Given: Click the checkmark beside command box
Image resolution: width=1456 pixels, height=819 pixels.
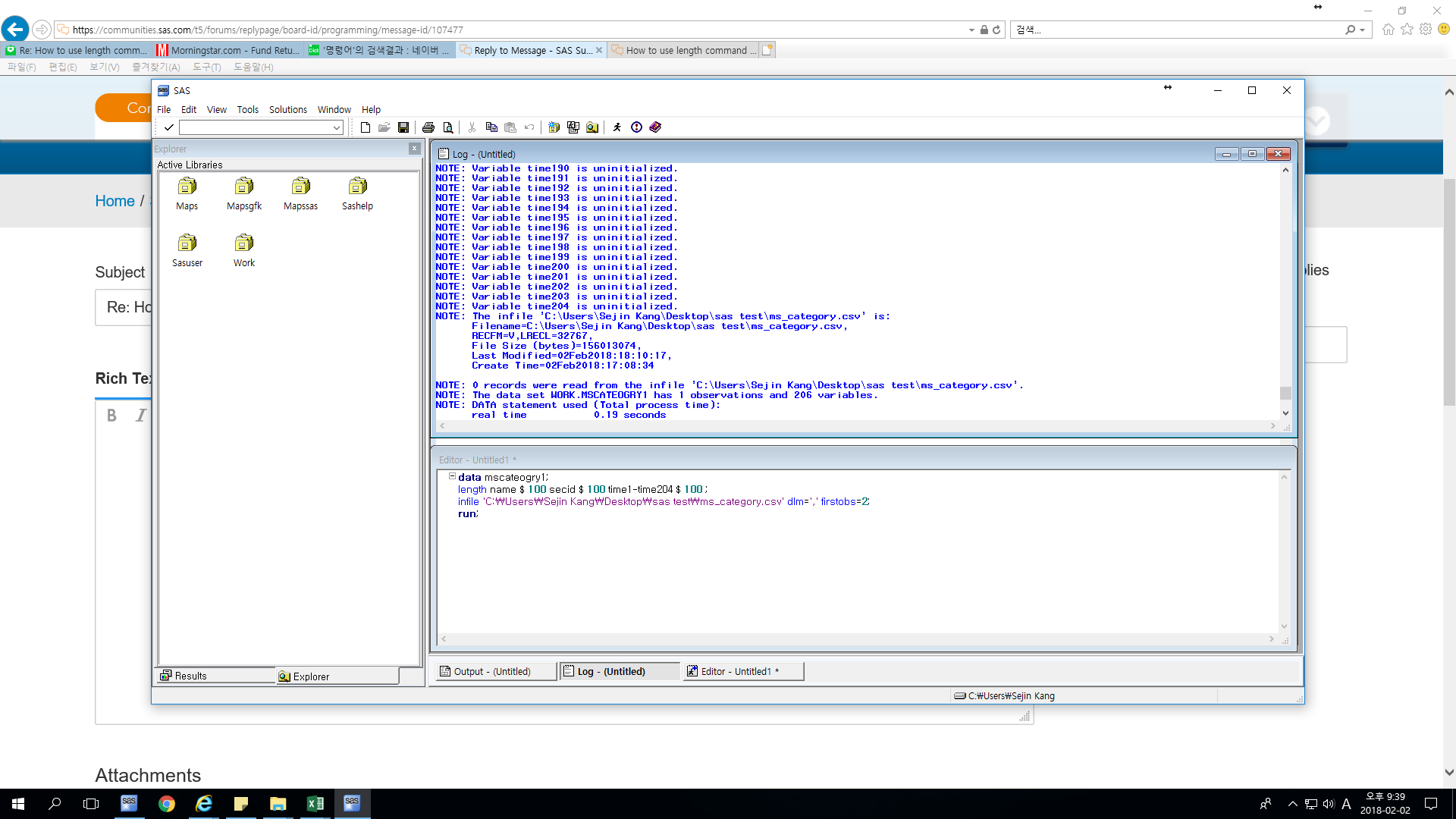Looking at the screenshot, I should click(x=168, y=127).
